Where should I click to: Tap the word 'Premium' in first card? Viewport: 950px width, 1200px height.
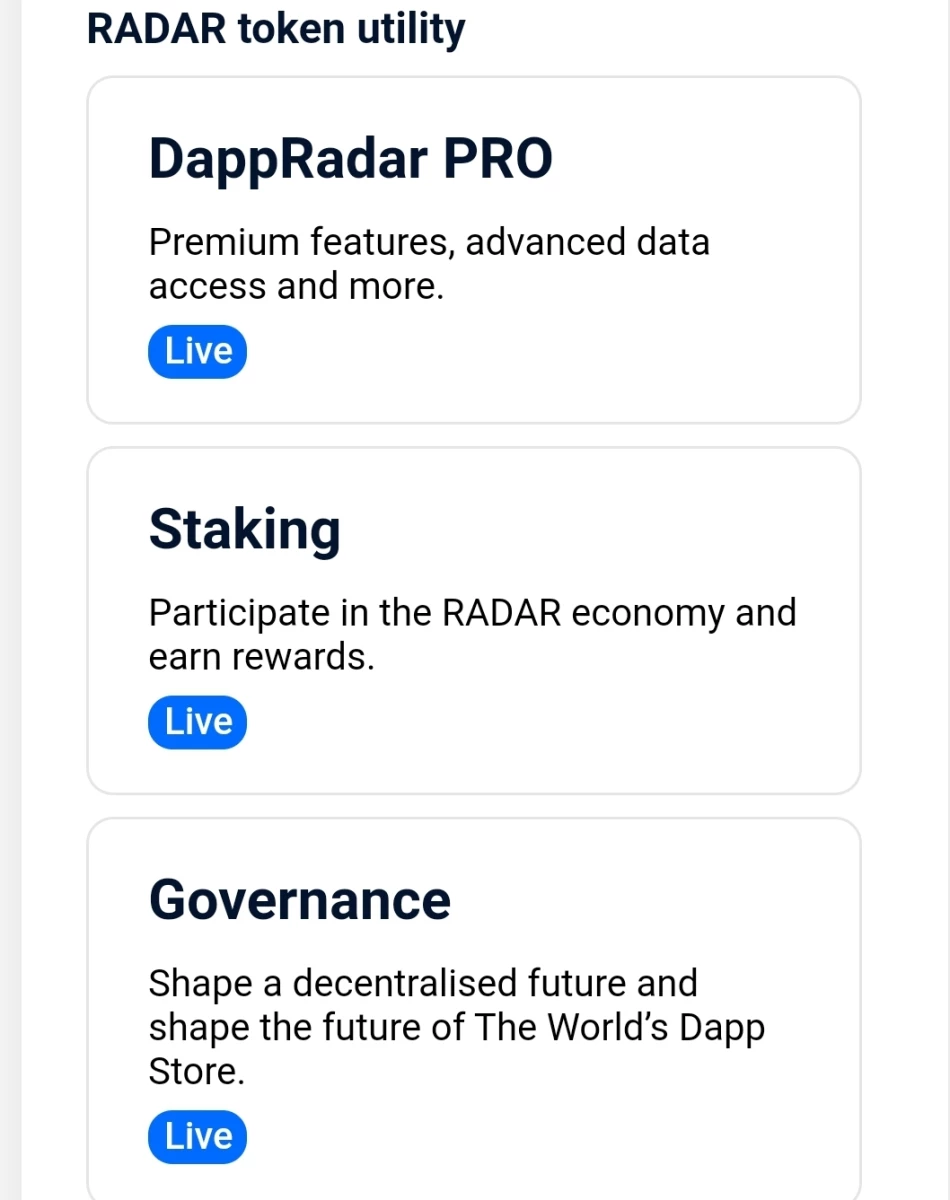(x=224, y=243)
